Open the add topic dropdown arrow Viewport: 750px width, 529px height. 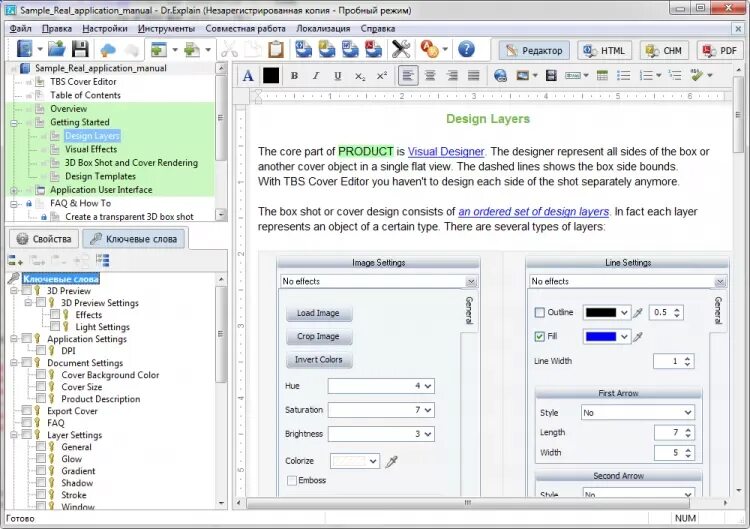pyautogui.click(x=175, y=49)
